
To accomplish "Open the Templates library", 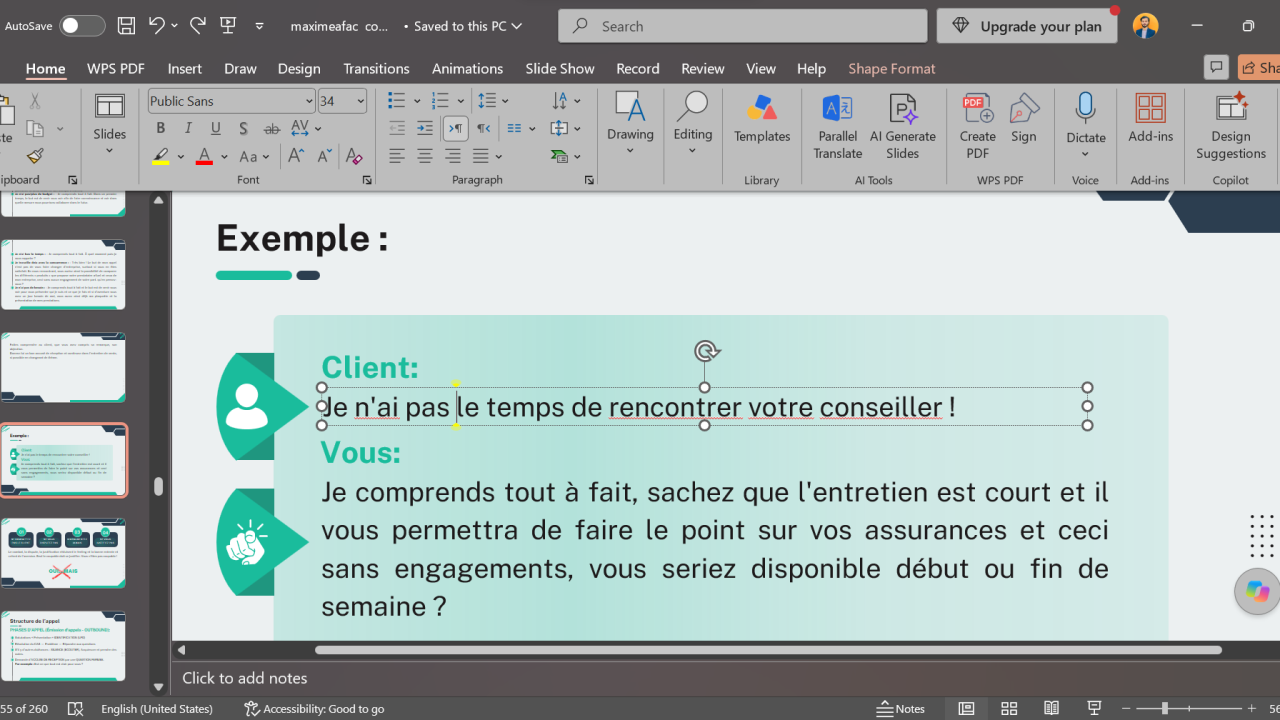I will 762,119.
